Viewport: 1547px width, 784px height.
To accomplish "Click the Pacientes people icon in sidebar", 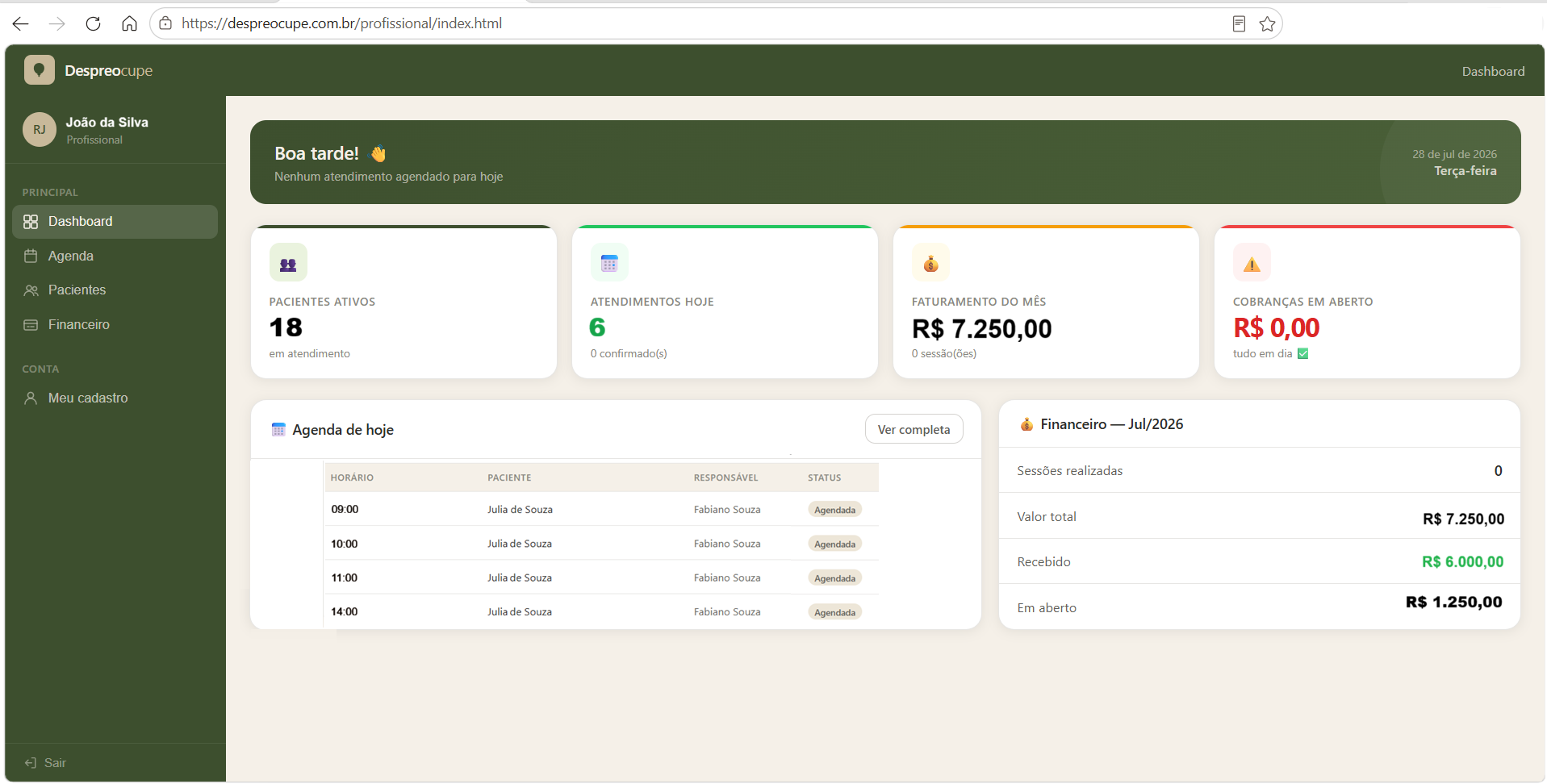I will [x=31, y=290].
